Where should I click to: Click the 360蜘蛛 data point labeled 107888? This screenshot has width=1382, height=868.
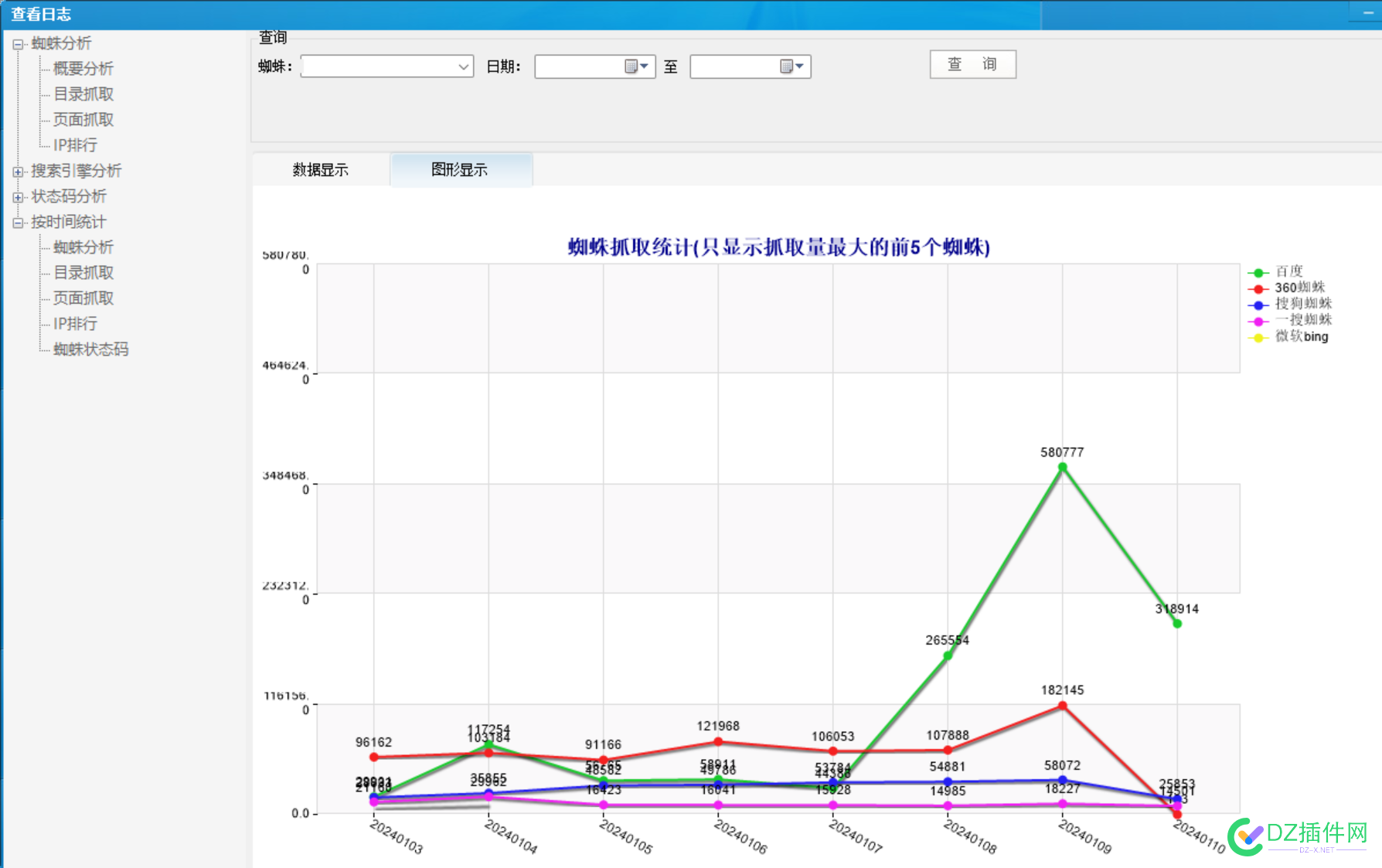(948, 750)
